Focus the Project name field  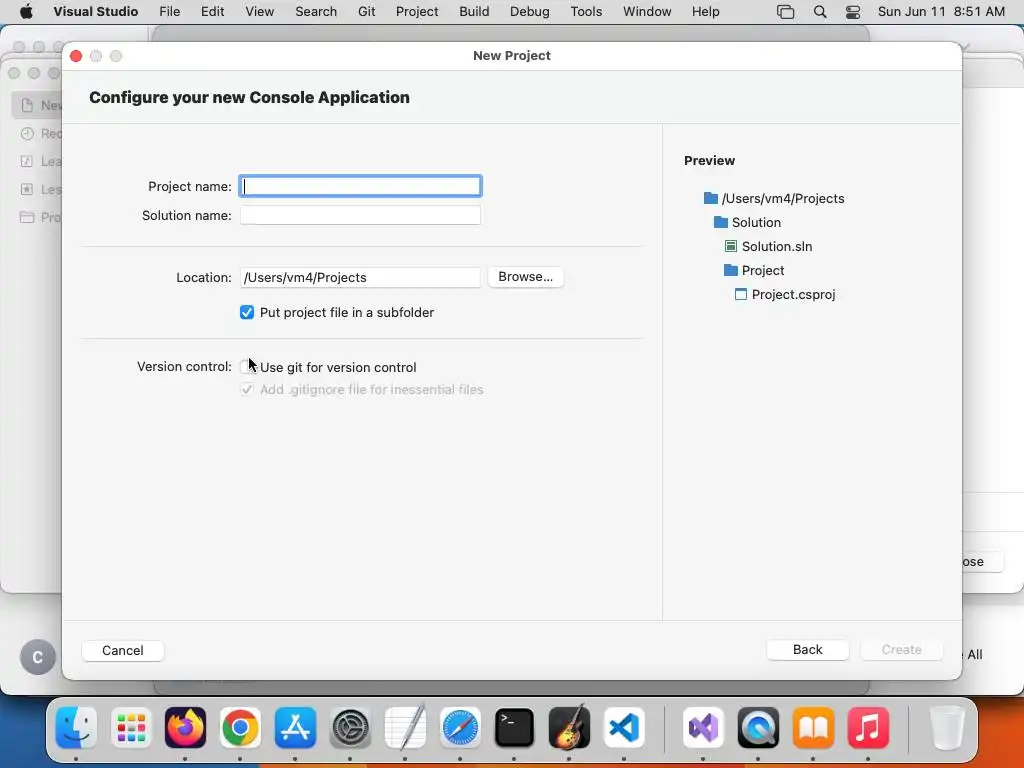click(360, 186)
